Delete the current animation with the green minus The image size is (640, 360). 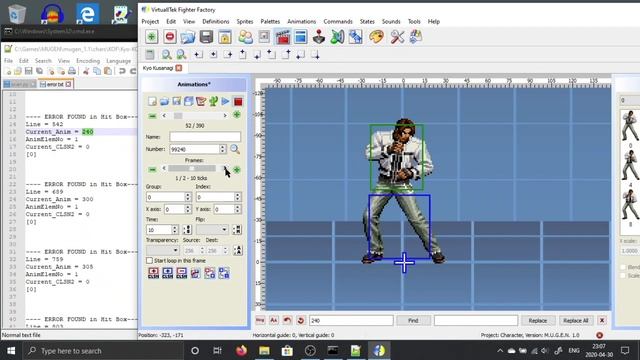pos(152,116)
